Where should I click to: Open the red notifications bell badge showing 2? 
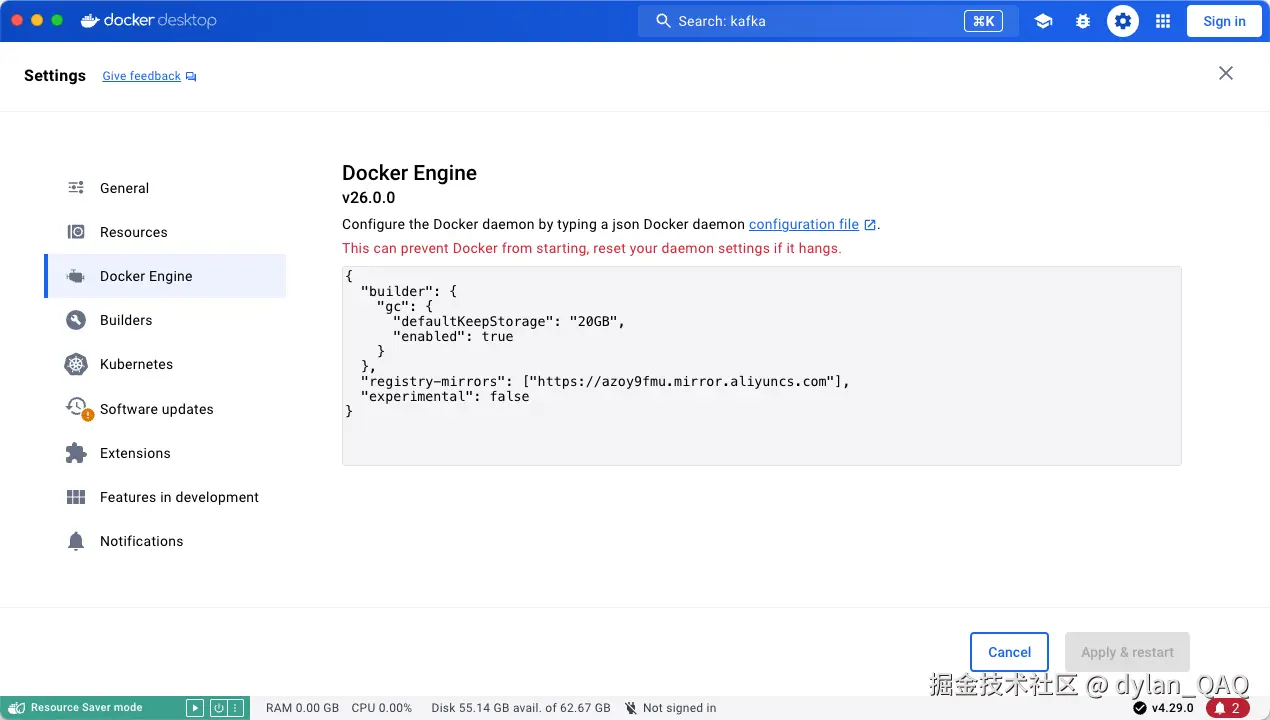coord(1227,708)
